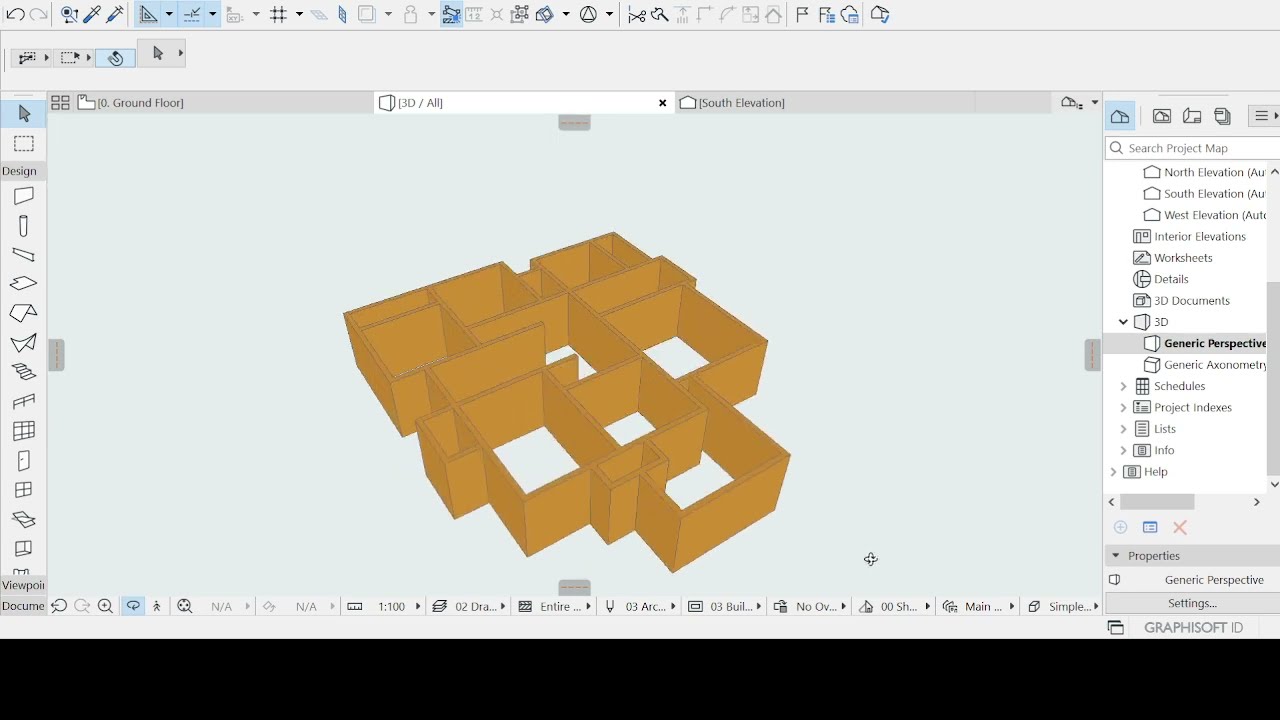Select the Roof tool
Screen dimensions: 1280x720
click(24, 314)
